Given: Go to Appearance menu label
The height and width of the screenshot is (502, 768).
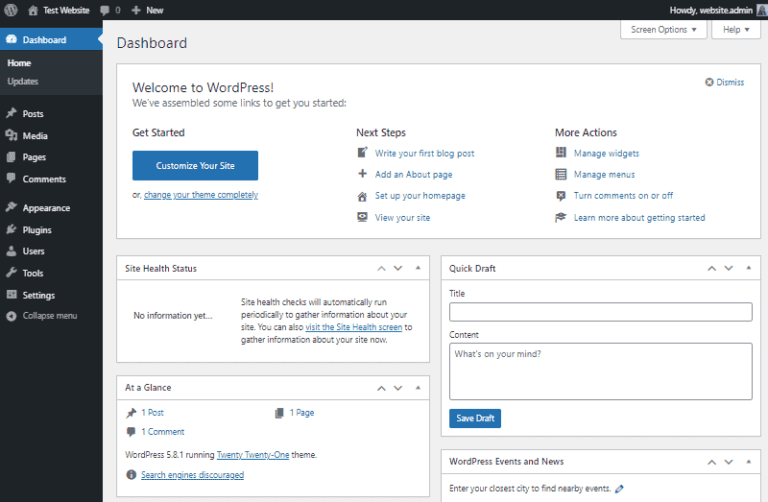Looking at the screenshot, I should coord(46,208).
